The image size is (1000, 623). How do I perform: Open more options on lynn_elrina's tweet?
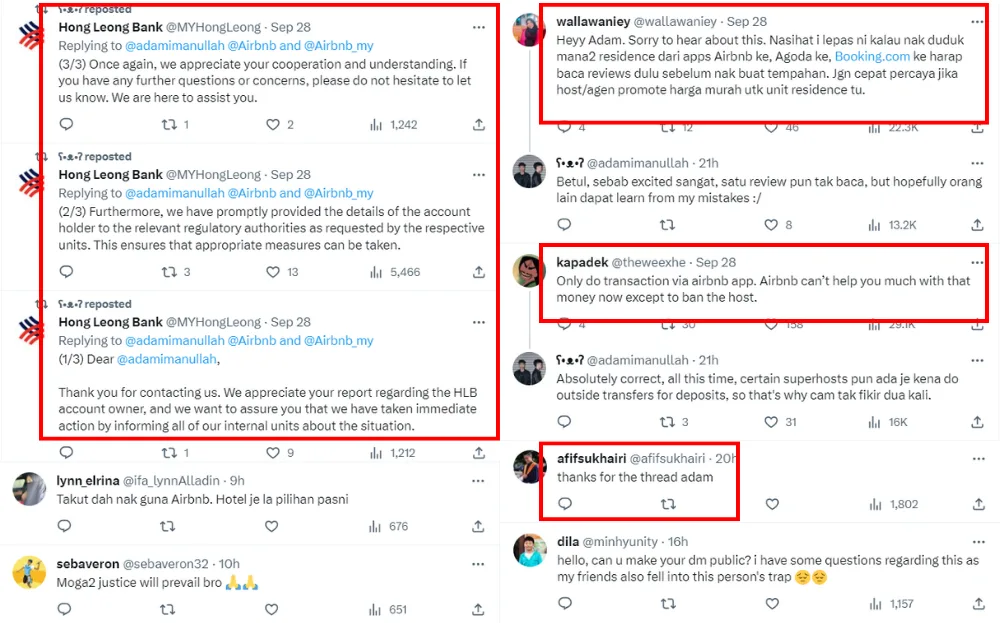(x=479, y=480)
